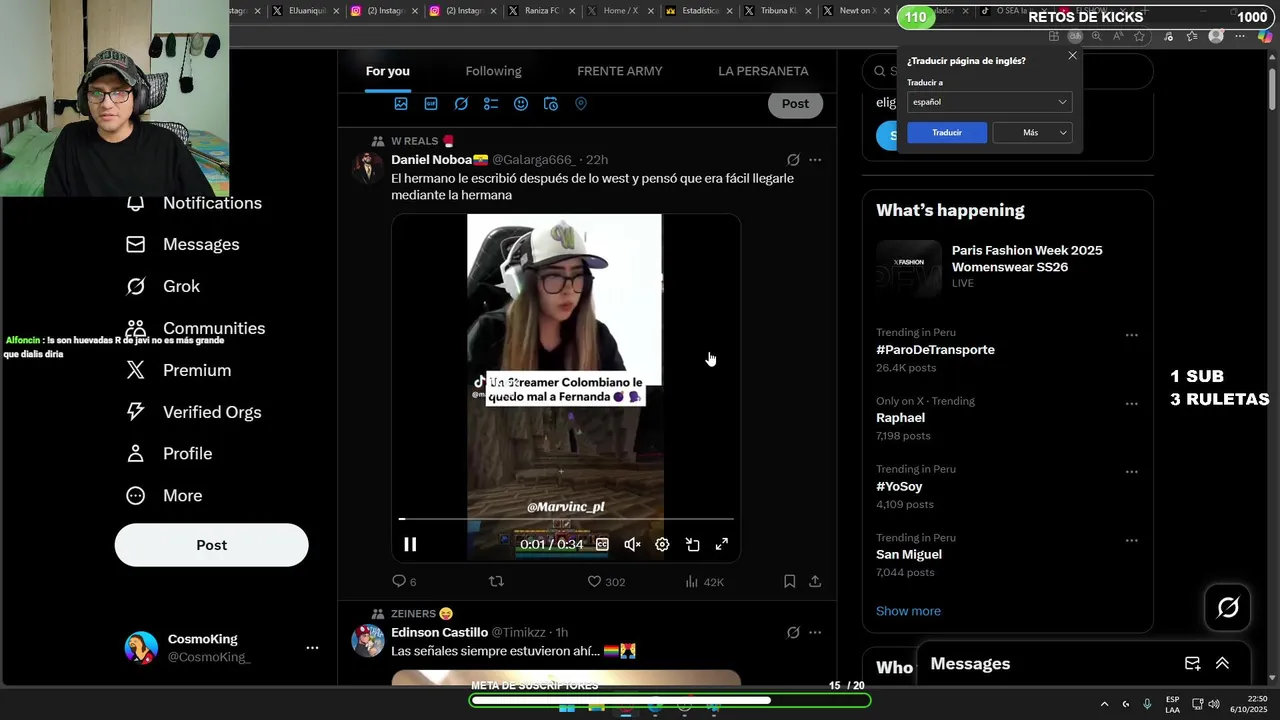Open more options for San Miguel trend

[1131, 540]
